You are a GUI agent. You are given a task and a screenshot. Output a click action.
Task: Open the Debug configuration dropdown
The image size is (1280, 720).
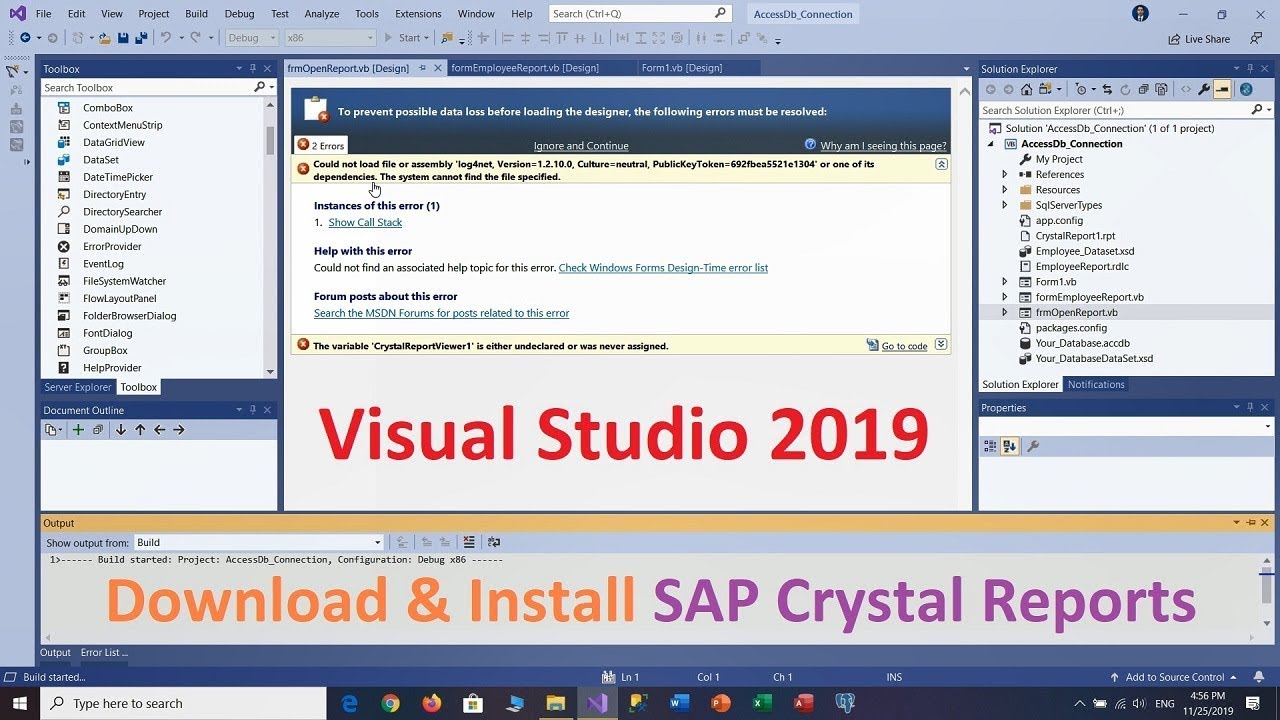251,38
